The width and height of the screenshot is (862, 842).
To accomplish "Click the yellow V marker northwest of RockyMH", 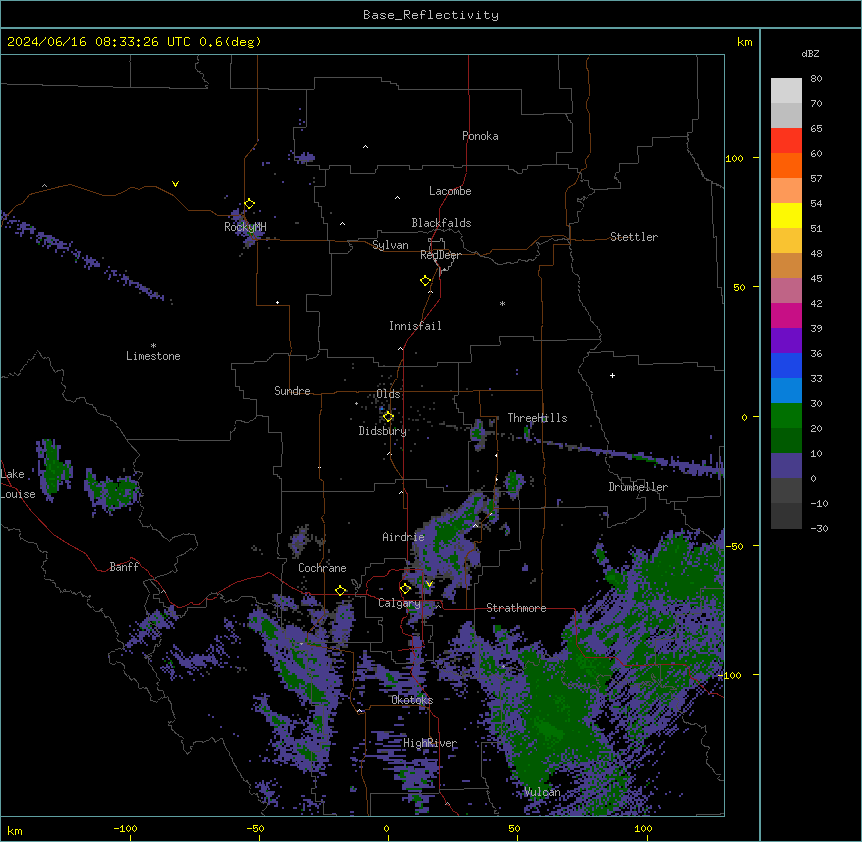I will tap(175, 184).
